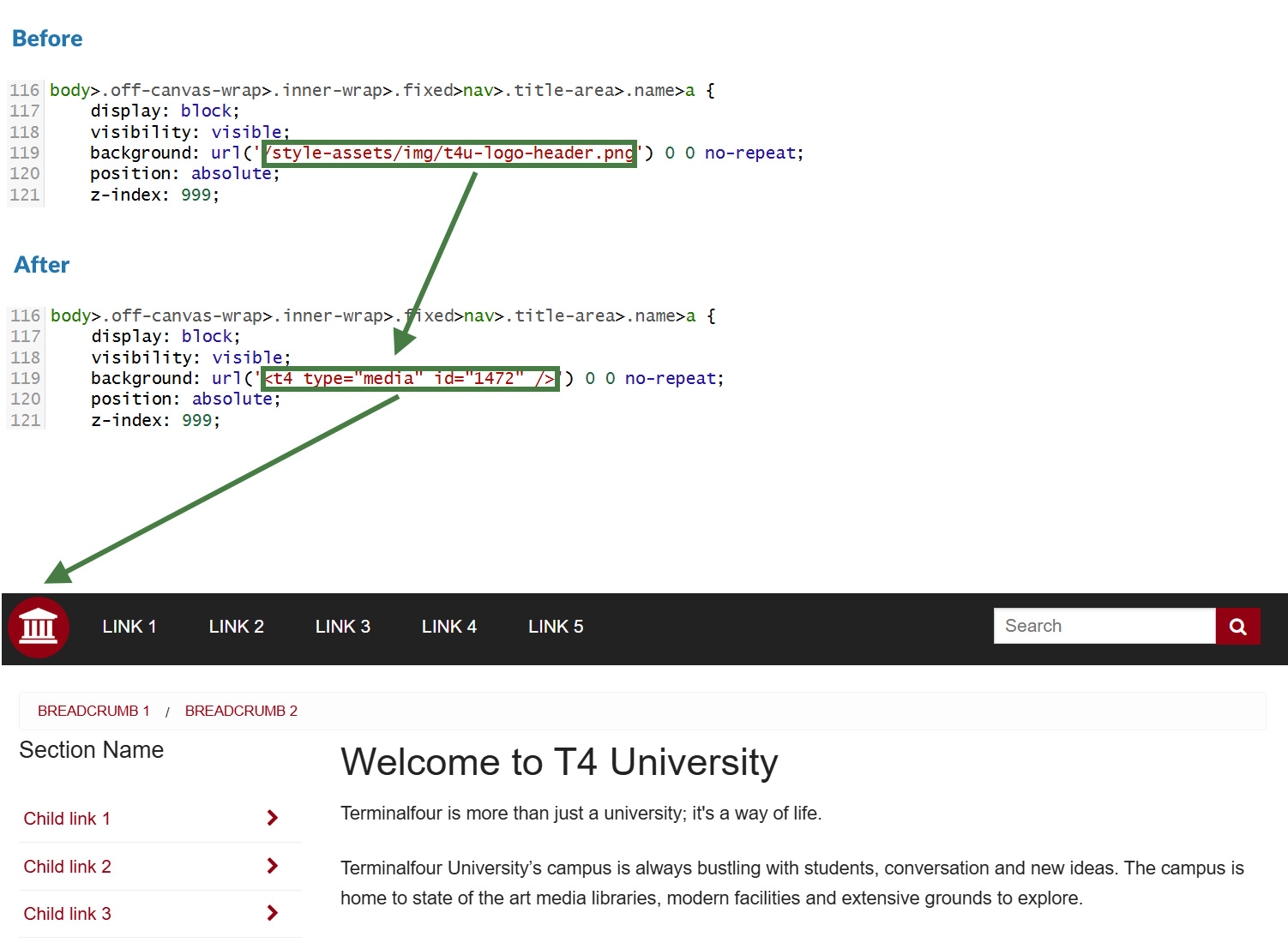The width and height of the screenshot is (1288, 943).
Task: Click the Welcome to T4 University heading
Action: 559,762
